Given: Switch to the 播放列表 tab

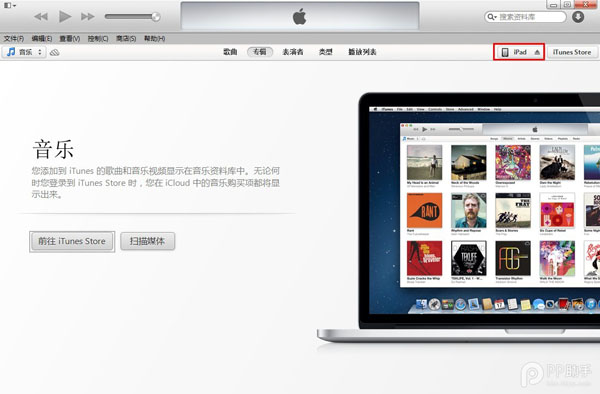Looking at the screenshot, I should coord(362,52).
